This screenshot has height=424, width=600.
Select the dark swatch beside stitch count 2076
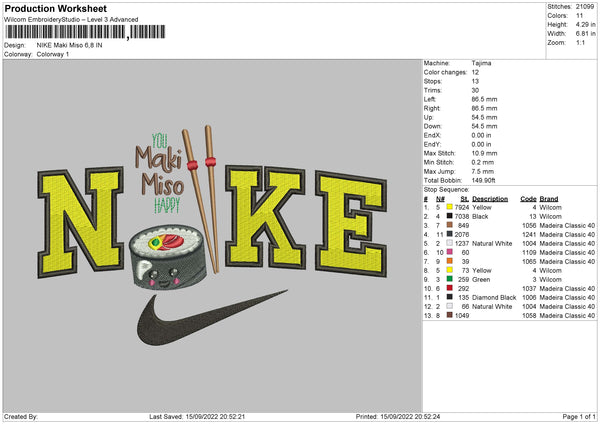(x=450, y=234)
